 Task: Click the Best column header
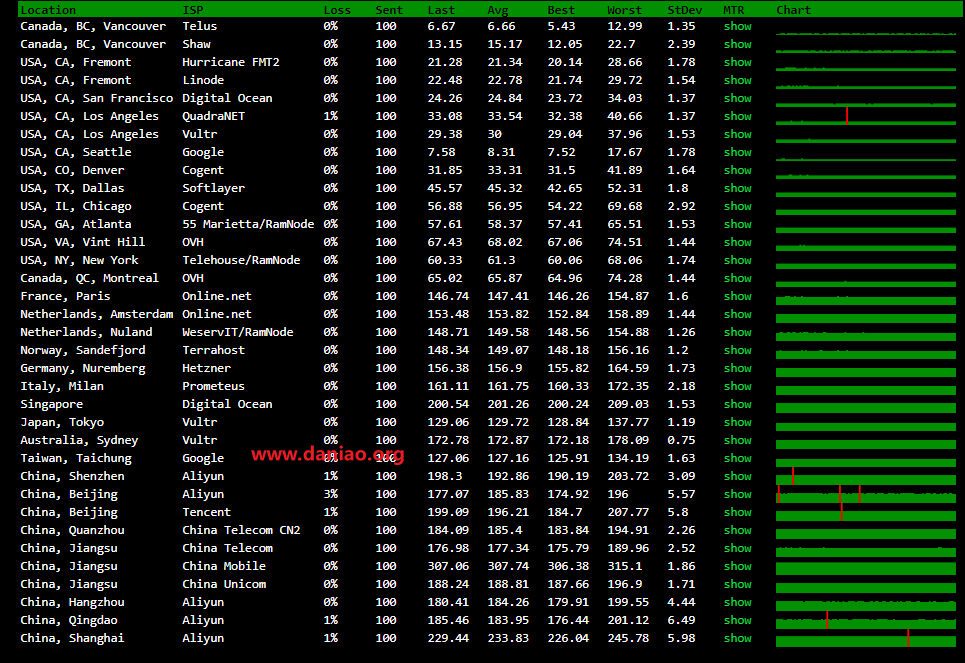(x=561, y=10)
